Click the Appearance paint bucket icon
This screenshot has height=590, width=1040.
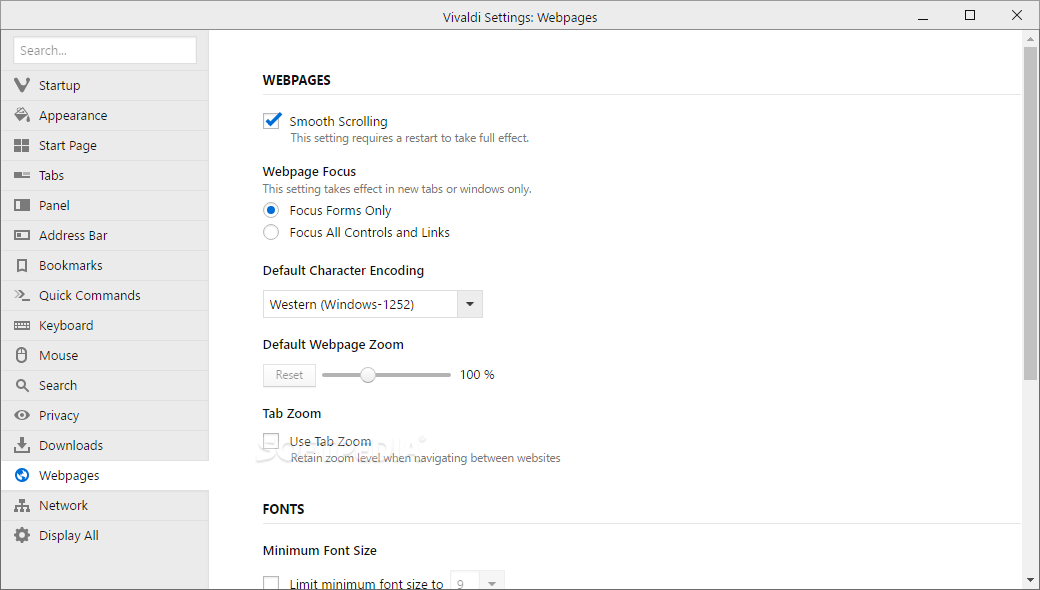point(21,115)
